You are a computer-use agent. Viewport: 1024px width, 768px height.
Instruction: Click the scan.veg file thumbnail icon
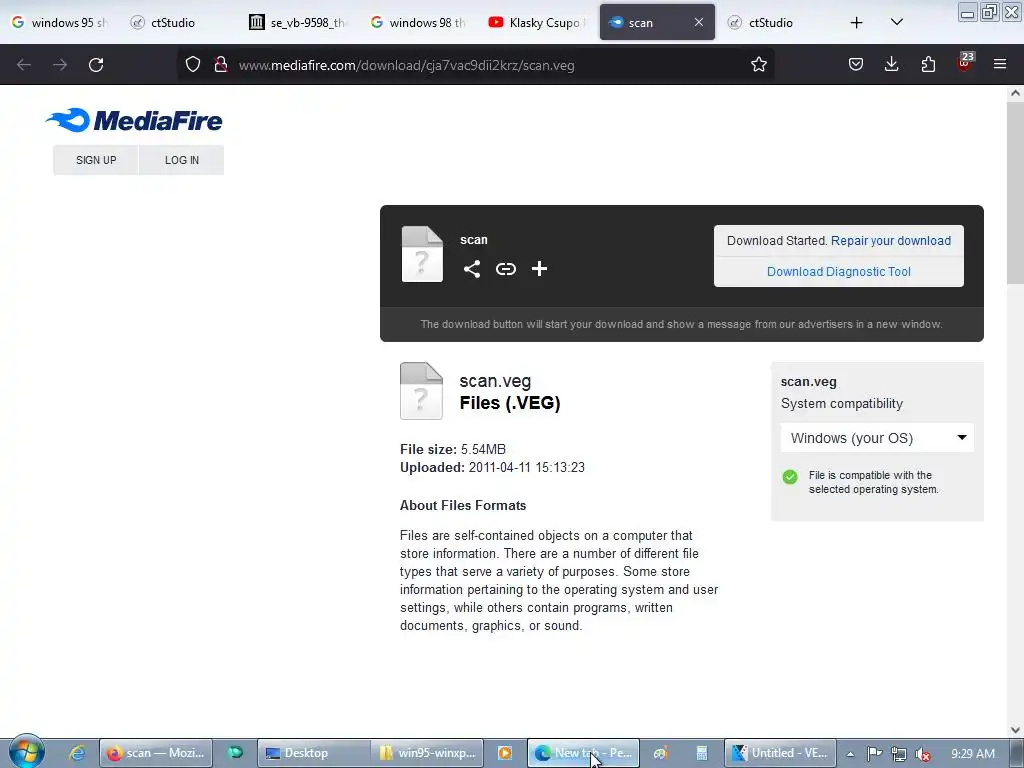pyautogui.click(x=421, y=391)
